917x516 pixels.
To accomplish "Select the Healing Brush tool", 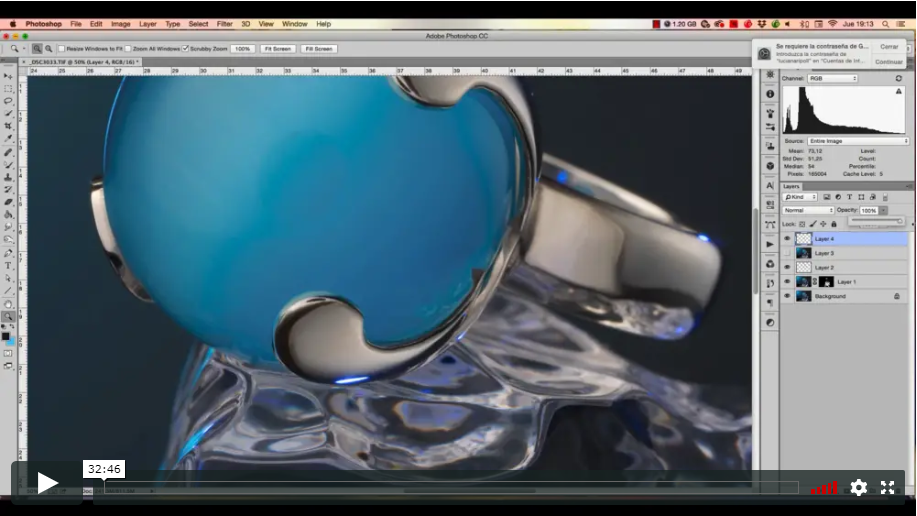I will 8,152.
